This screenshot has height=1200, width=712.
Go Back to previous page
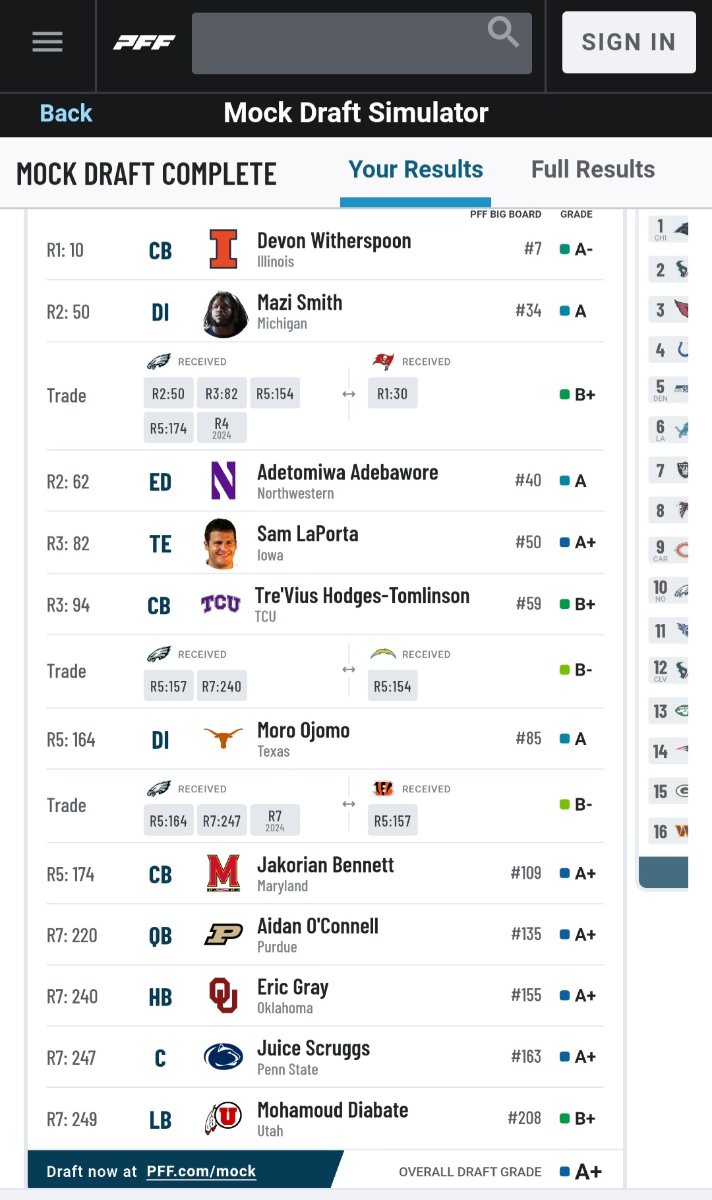66,113
